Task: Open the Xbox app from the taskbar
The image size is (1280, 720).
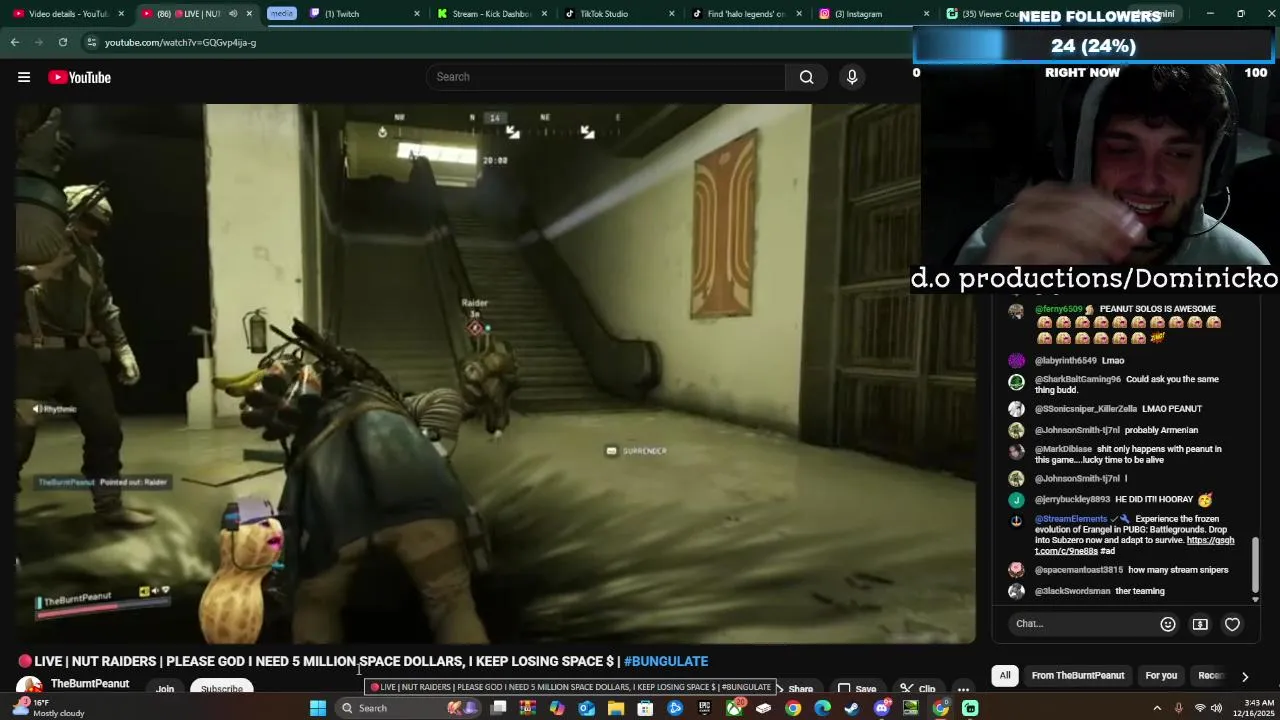Action: [x=734, y=708]
